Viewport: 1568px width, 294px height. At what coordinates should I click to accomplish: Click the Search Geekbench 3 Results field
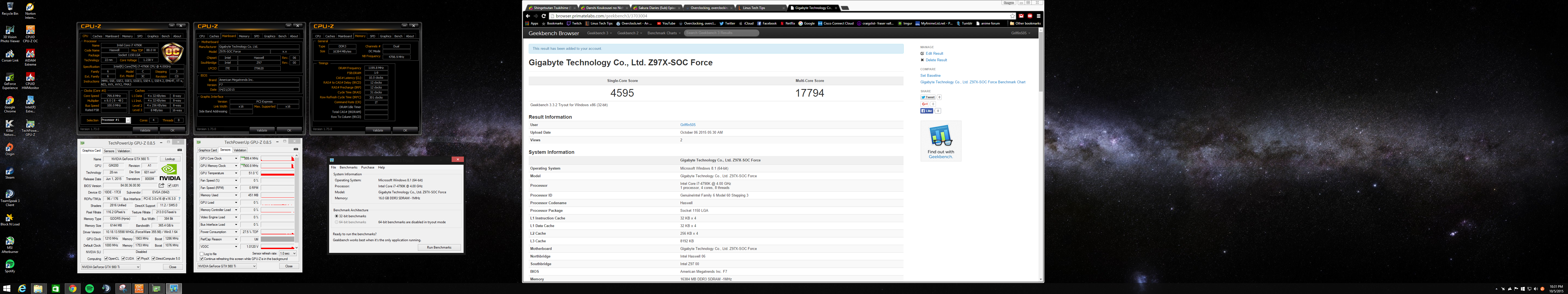click(x=721, y=33)
